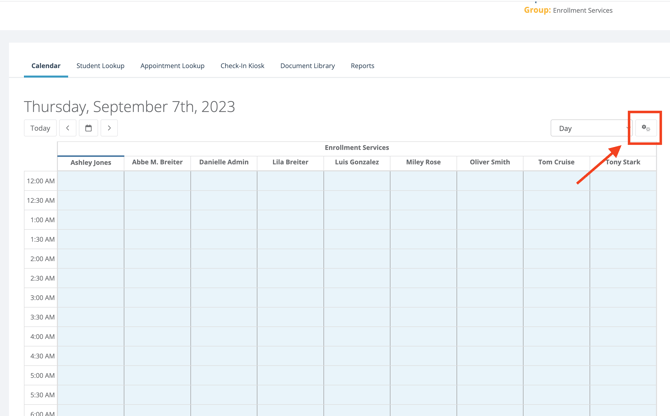Click the 2:30 AM time label
The height and width of the screenshot is (416, 670).
[42, 278]
